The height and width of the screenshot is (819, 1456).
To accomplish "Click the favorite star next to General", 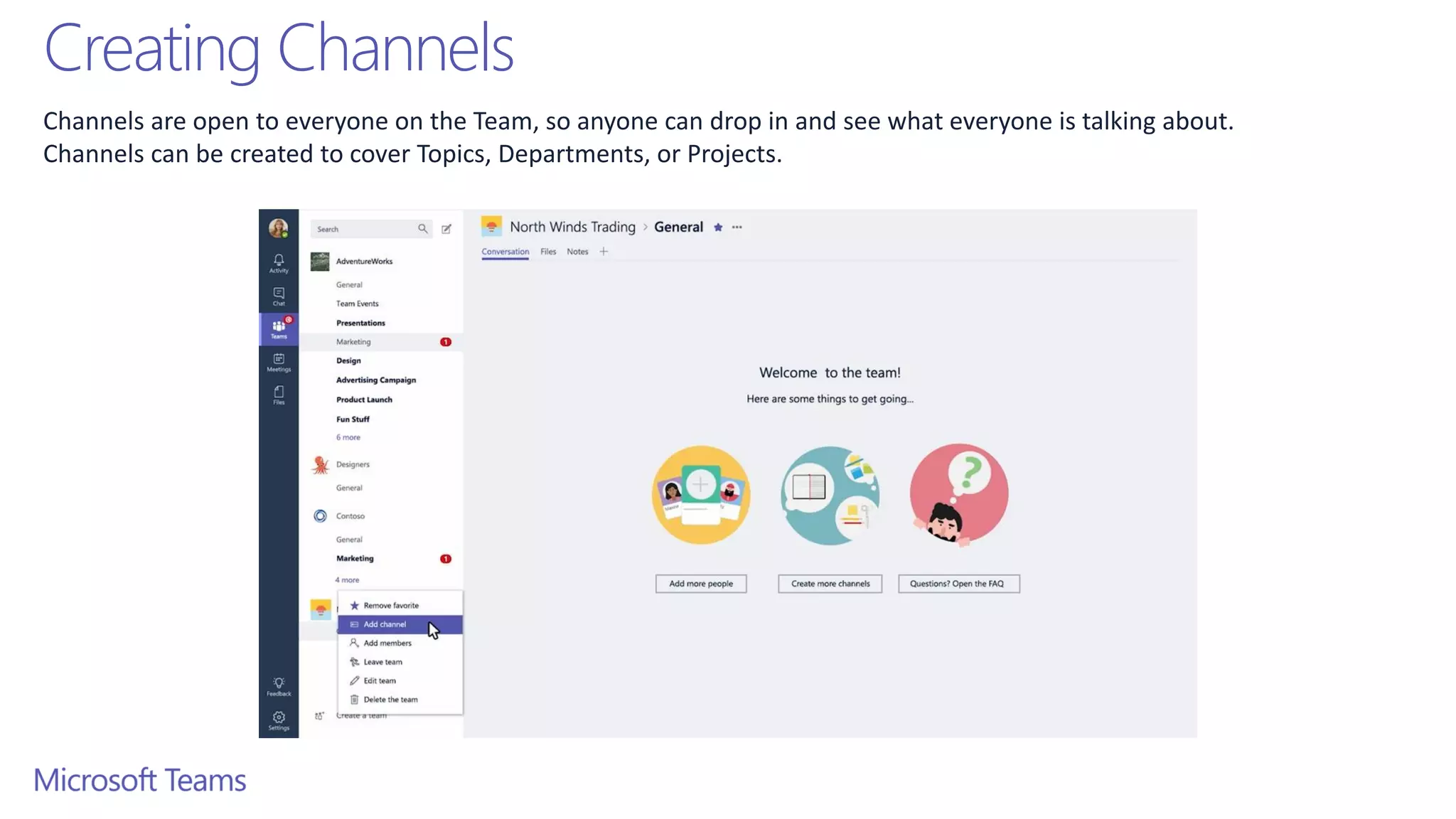I will click(718, 227).
